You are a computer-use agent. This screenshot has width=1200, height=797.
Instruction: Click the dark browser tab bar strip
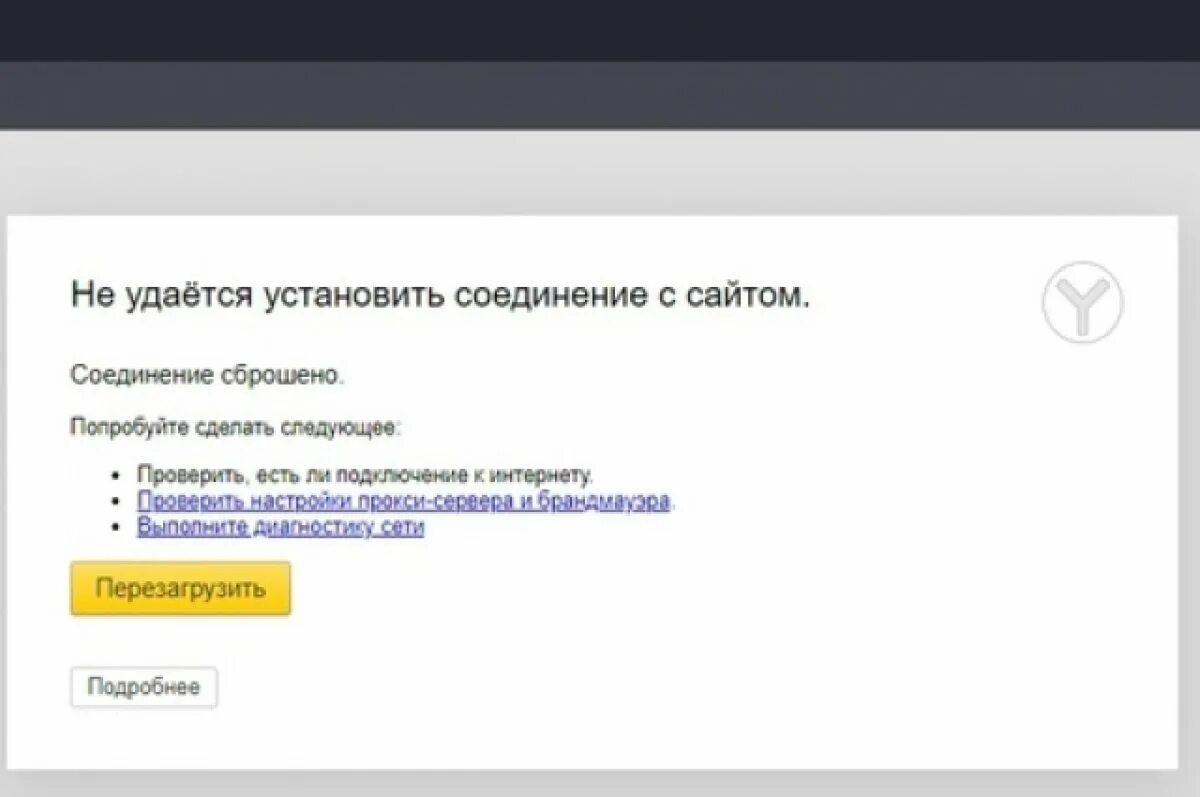600,30
